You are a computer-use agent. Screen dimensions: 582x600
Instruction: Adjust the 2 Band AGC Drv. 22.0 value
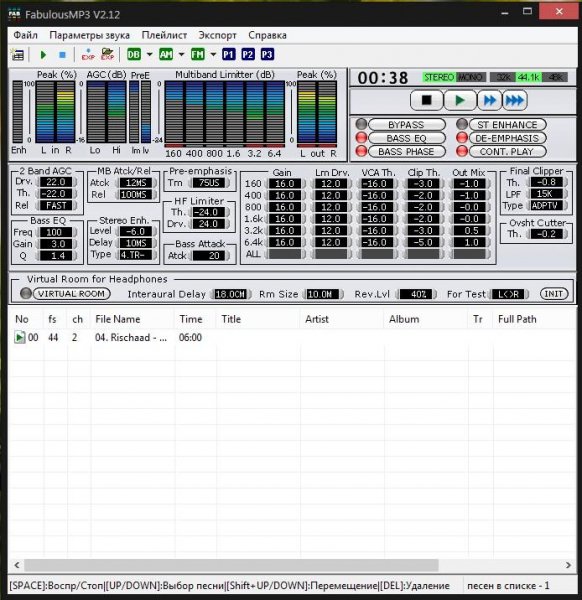[56, 182]
